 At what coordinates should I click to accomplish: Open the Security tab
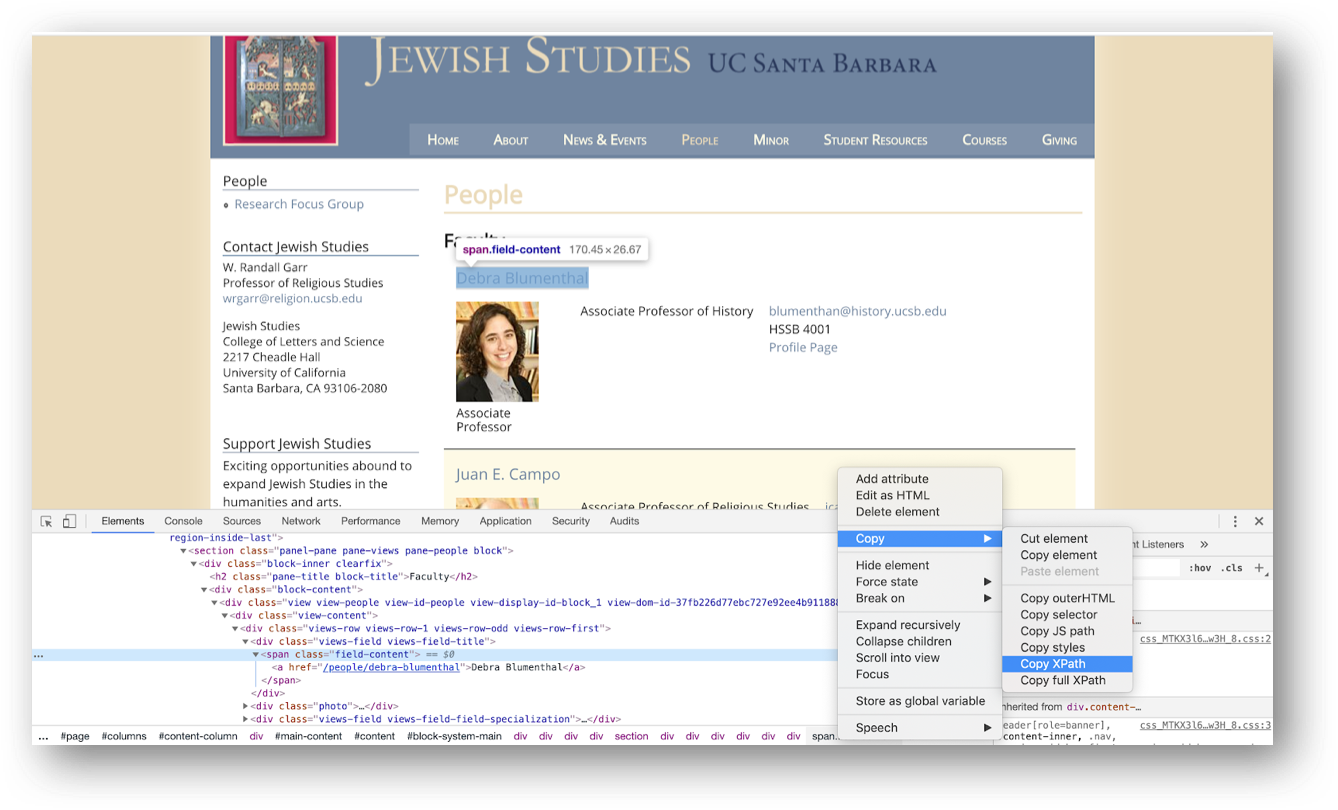pos(571,521)
